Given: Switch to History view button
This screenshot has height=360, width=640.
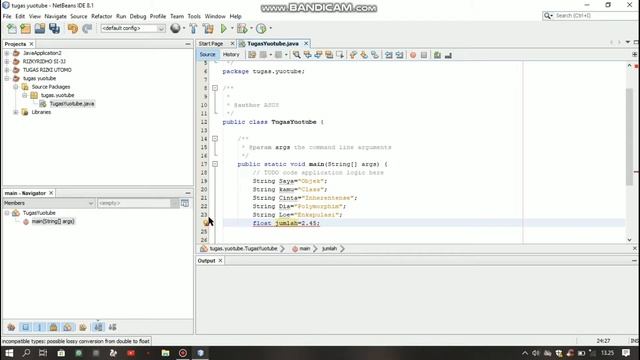Looking at the screenshot, I should click(231, 55).
